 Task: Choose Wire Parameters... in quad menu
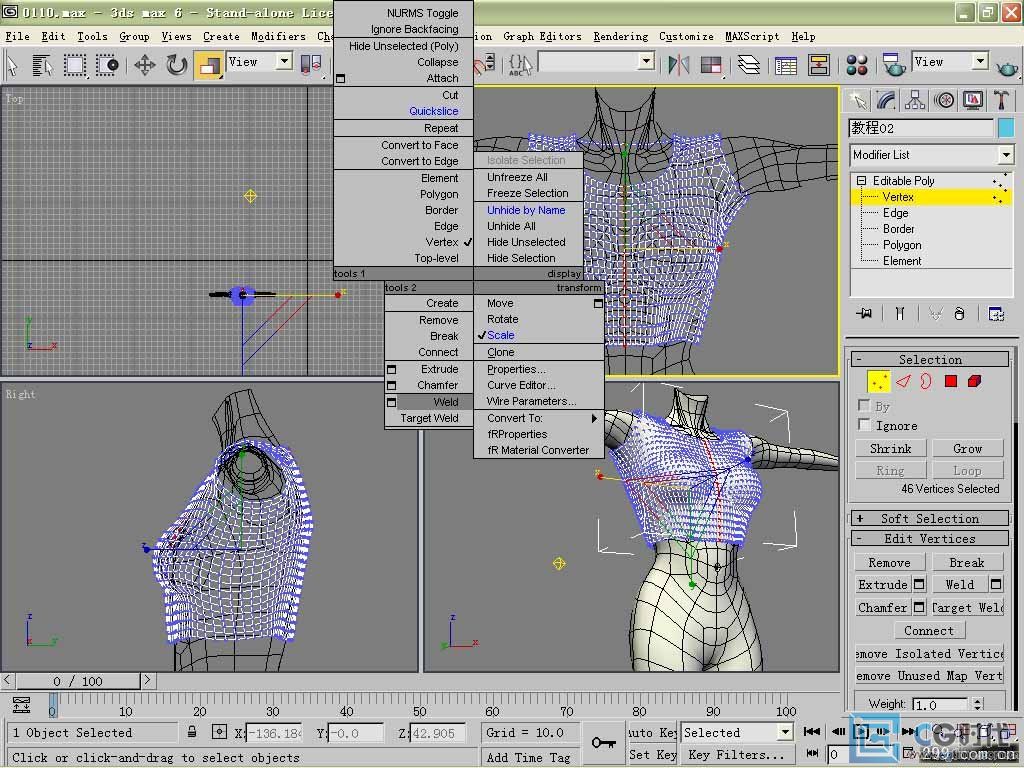coord(531,401)
